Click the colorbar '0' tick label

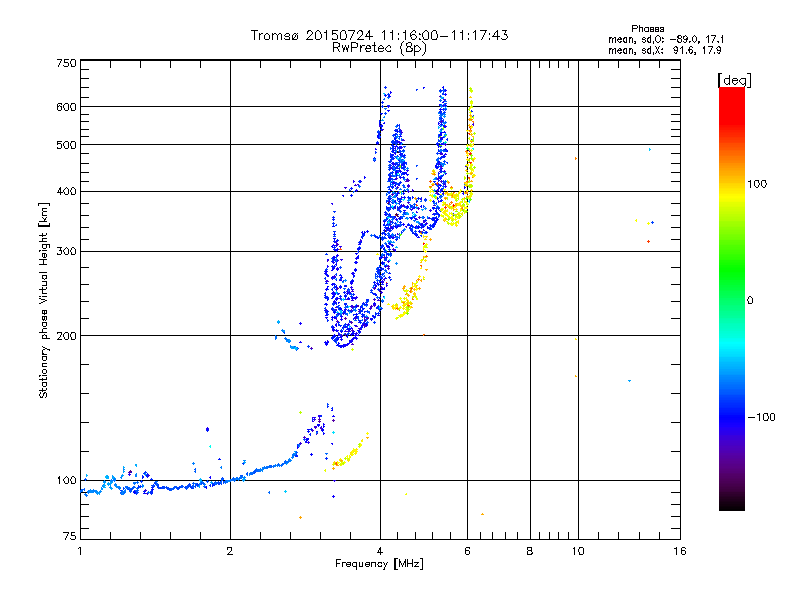(750, 301)
